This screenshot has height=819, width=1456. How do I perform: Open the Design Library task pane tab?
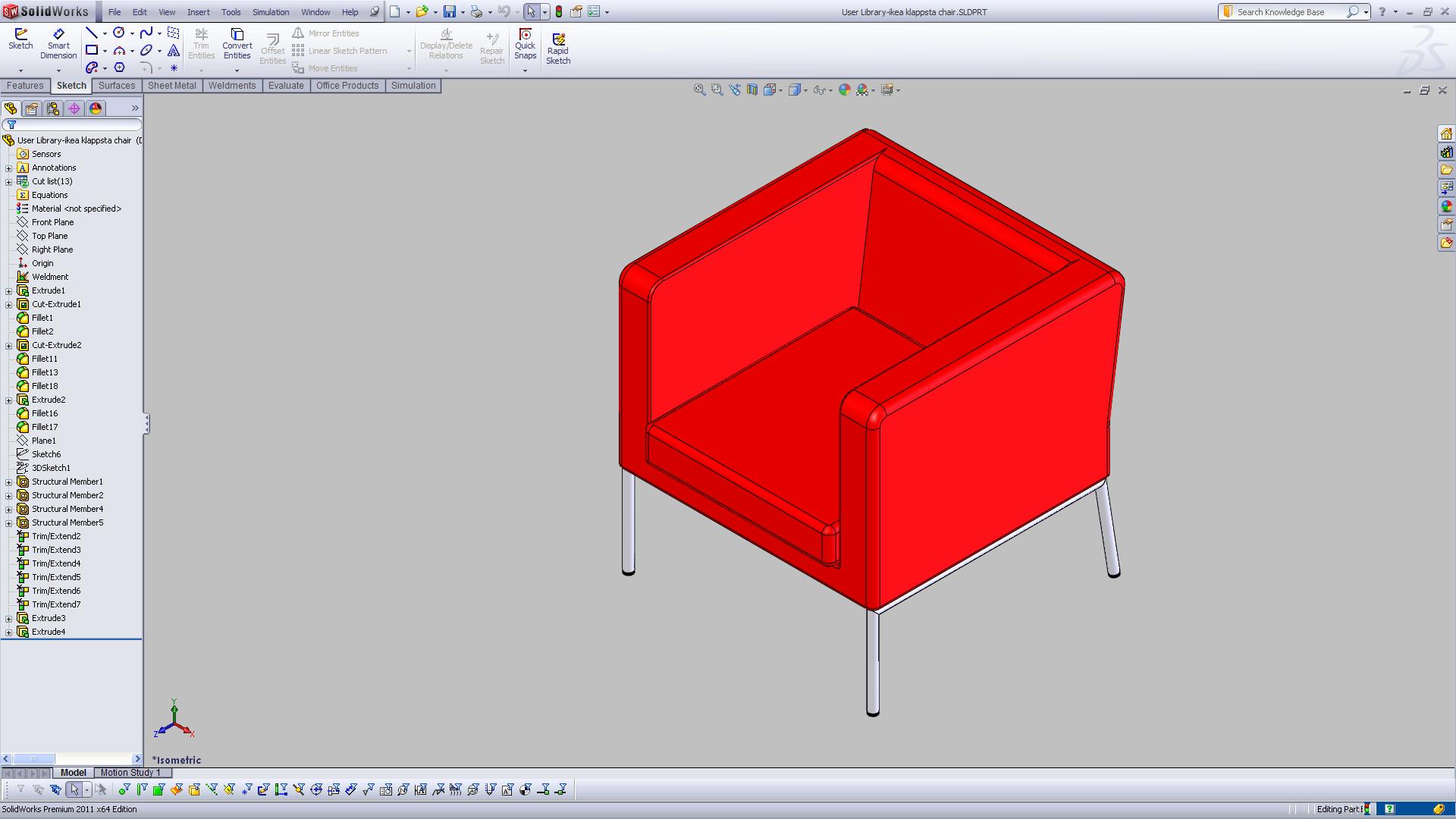click(1446, 152)
